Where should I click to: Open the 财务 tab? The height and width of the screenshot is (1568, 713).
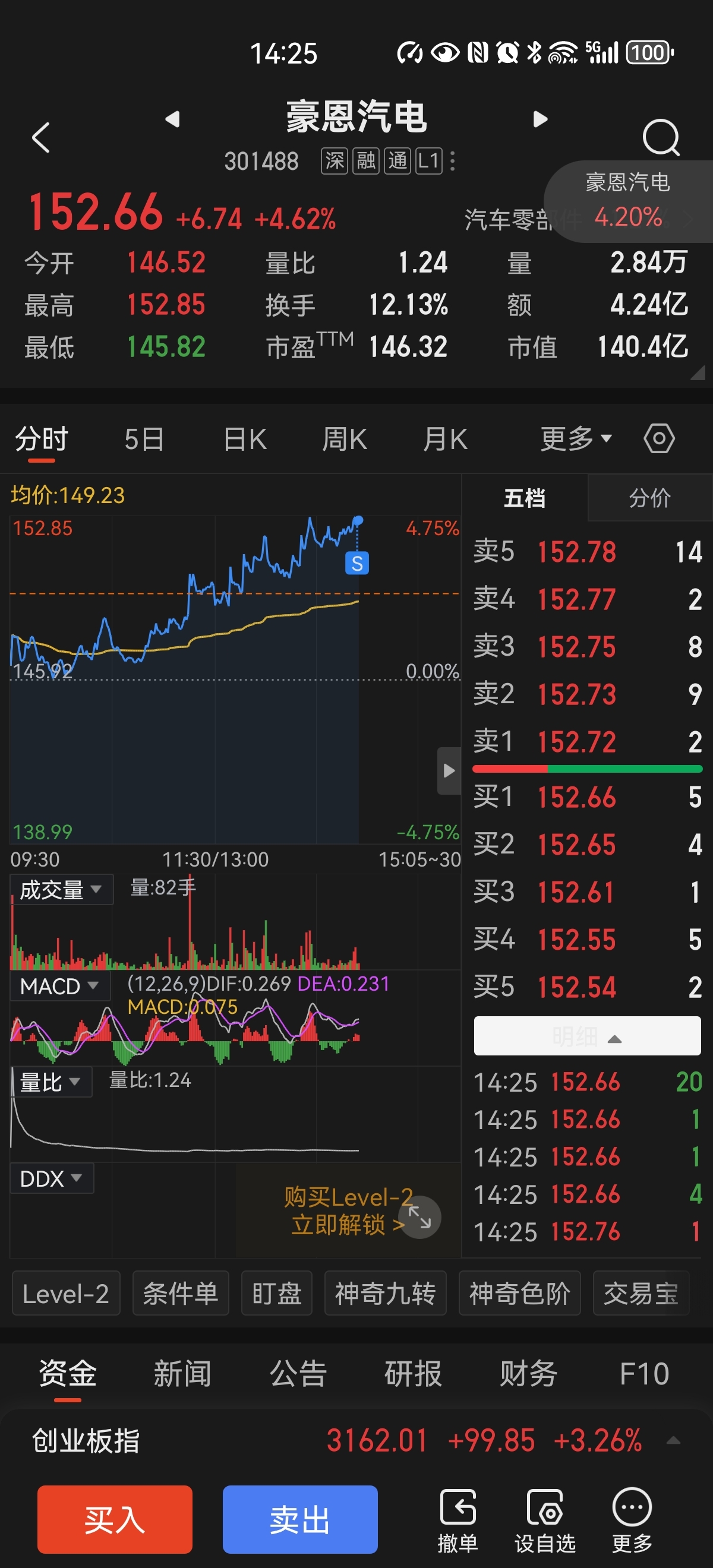click(528, 1375)
